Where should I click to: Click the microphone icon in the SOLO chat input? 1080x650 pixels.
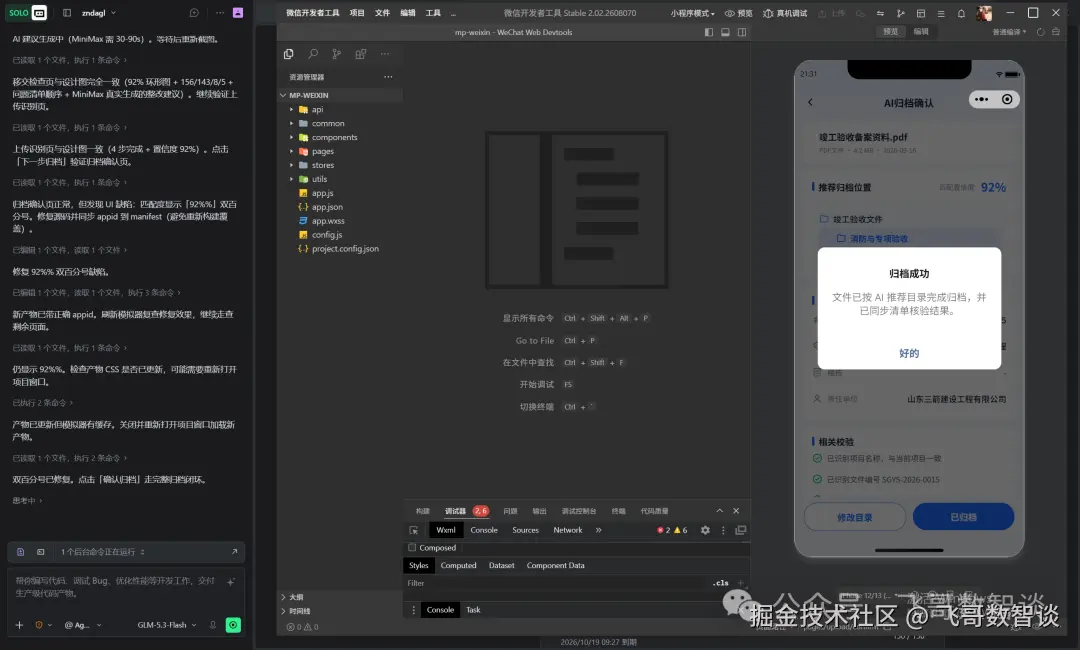213,625
